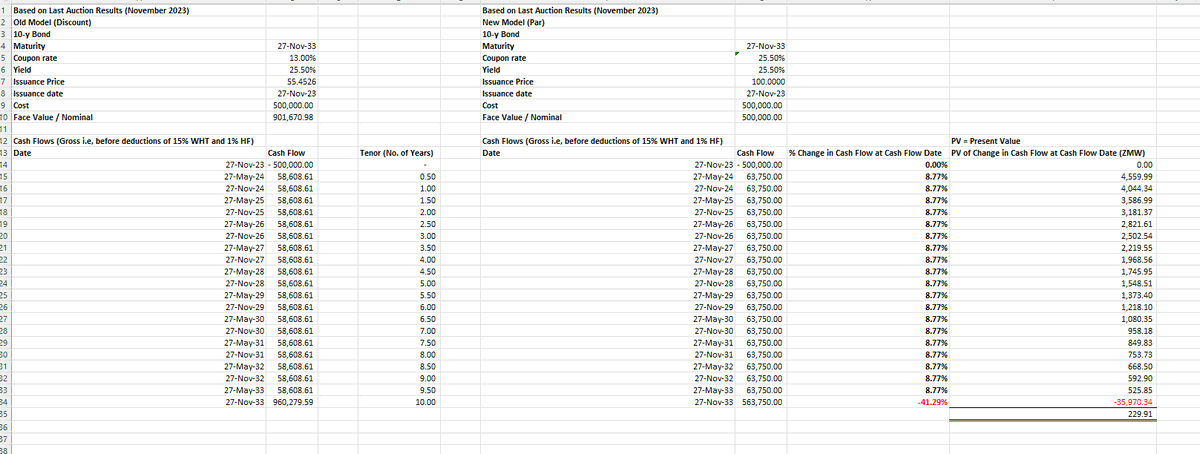Select row 34 via its row header
The width and height of the screenshot is (1200, 454).
(5, 401)
